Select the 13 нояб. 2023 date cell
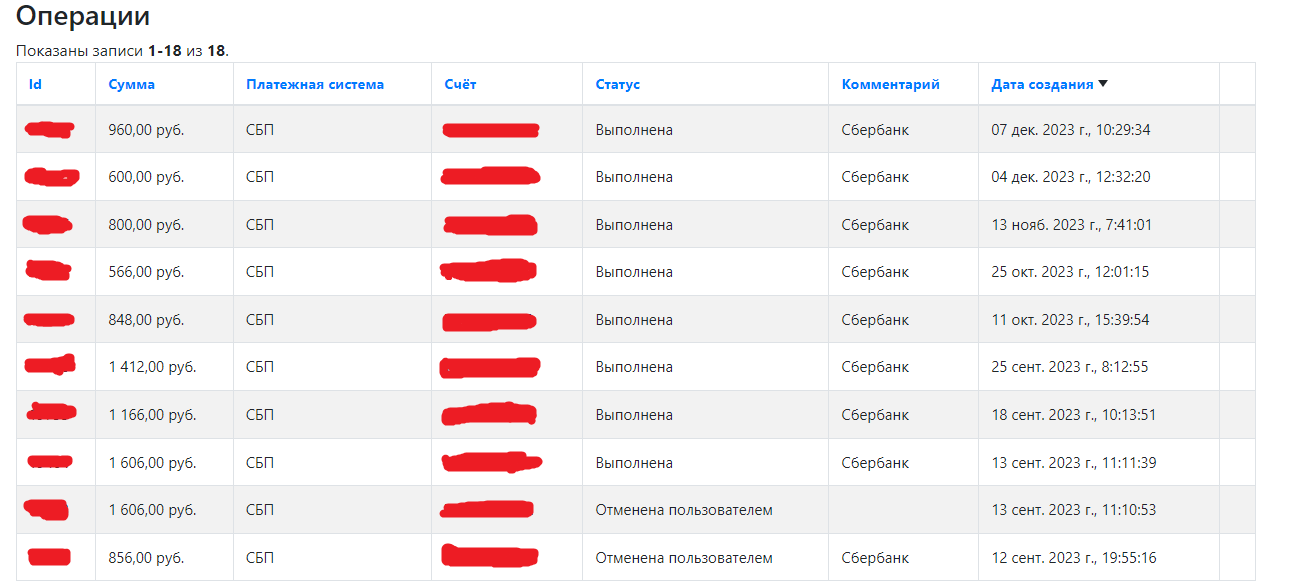Viewport: 1291px width, 581px height. (x=1098, y=225)
